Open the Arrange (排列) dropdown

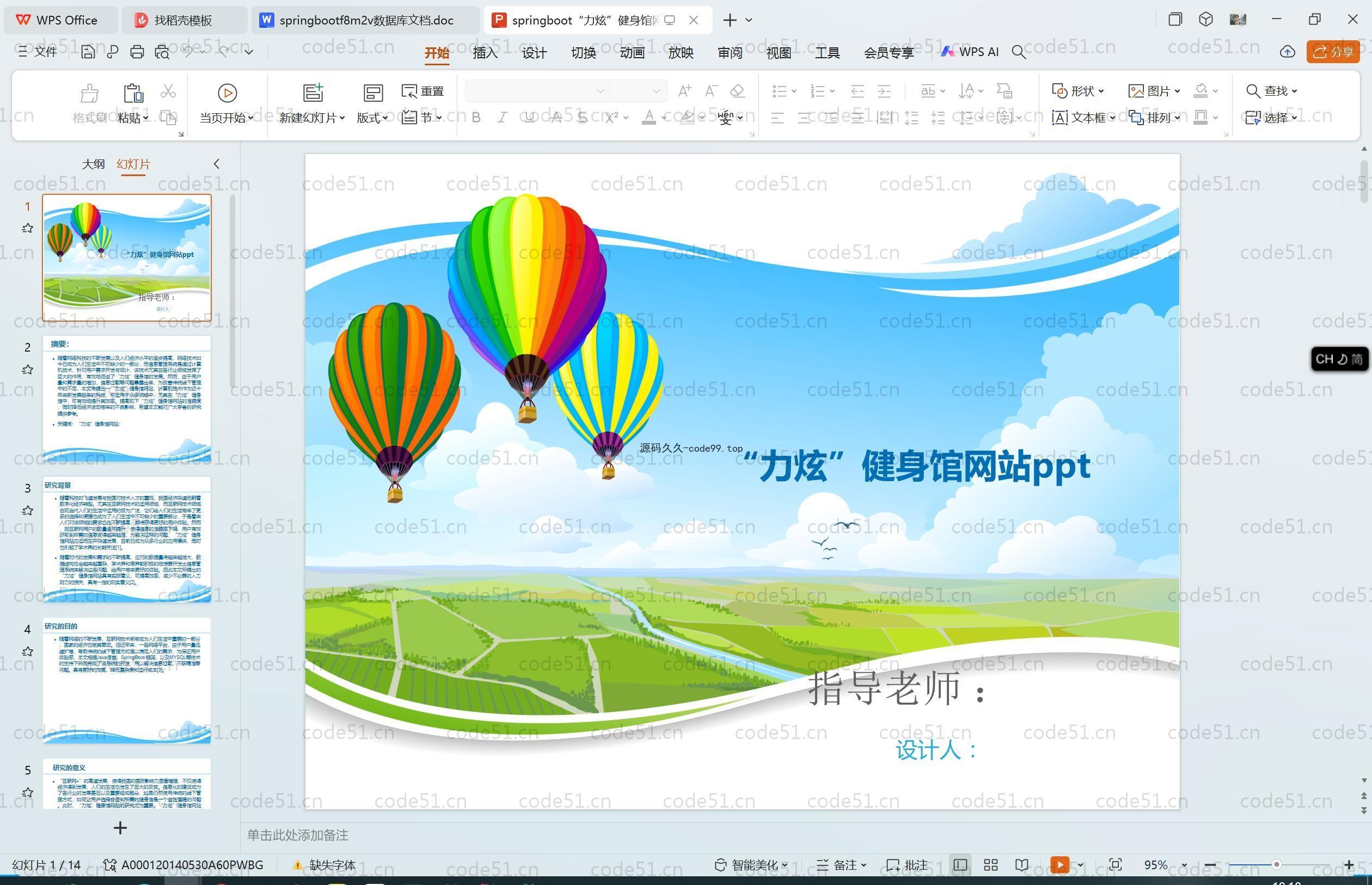click(1154, 118)
